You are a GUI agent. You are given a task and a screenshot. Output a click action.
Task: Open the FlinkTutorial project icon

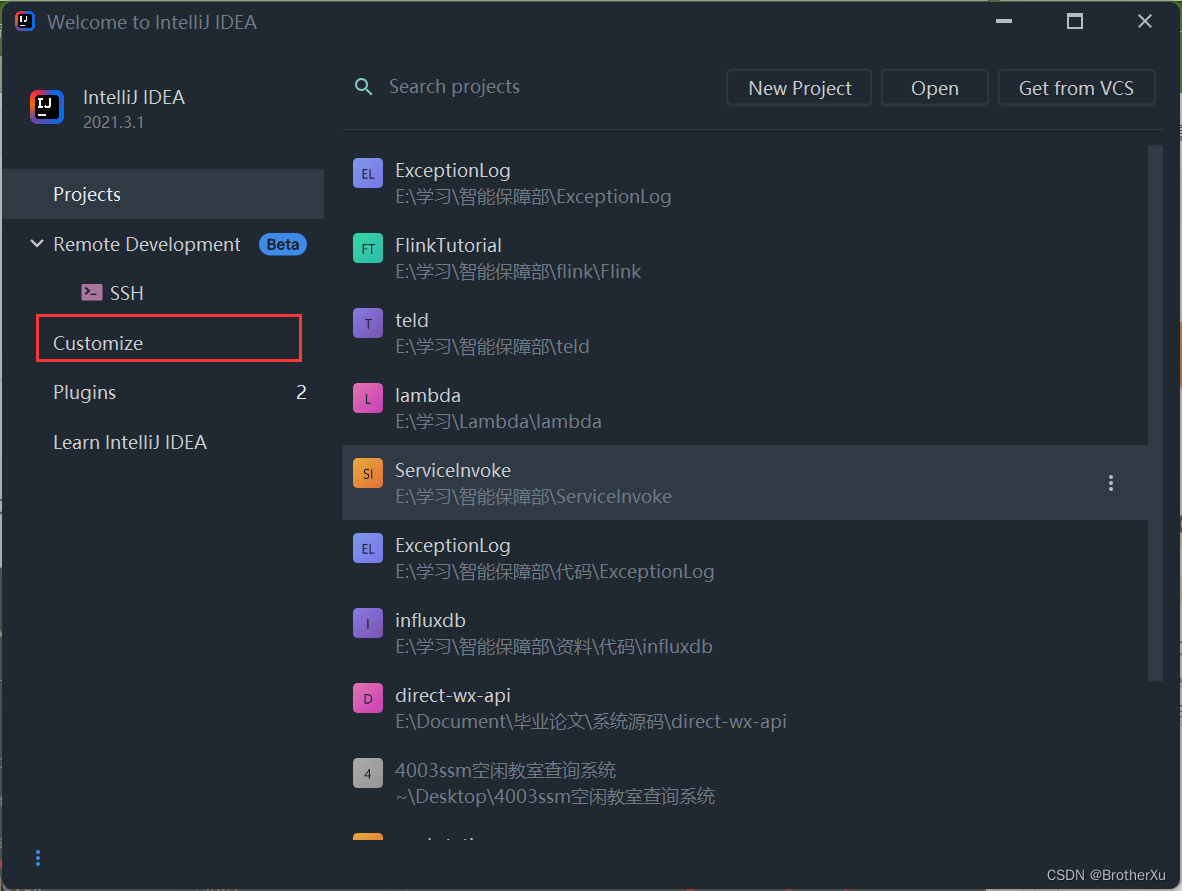[367, 247]
